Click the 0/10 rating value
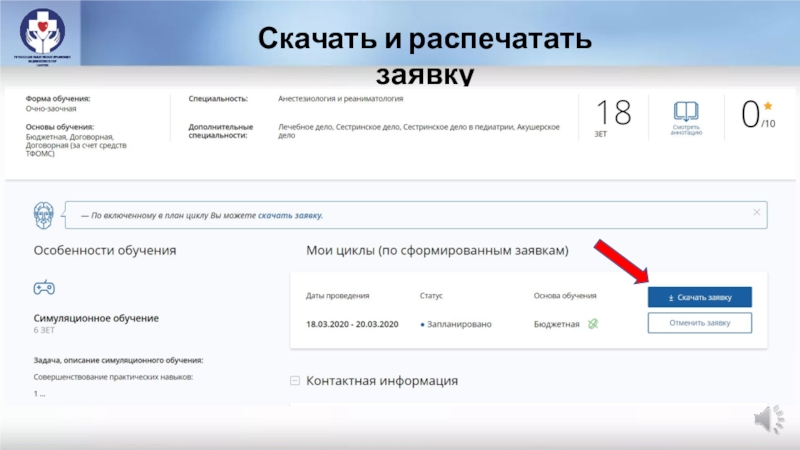The image size is (800, 450). pos(758,114)
